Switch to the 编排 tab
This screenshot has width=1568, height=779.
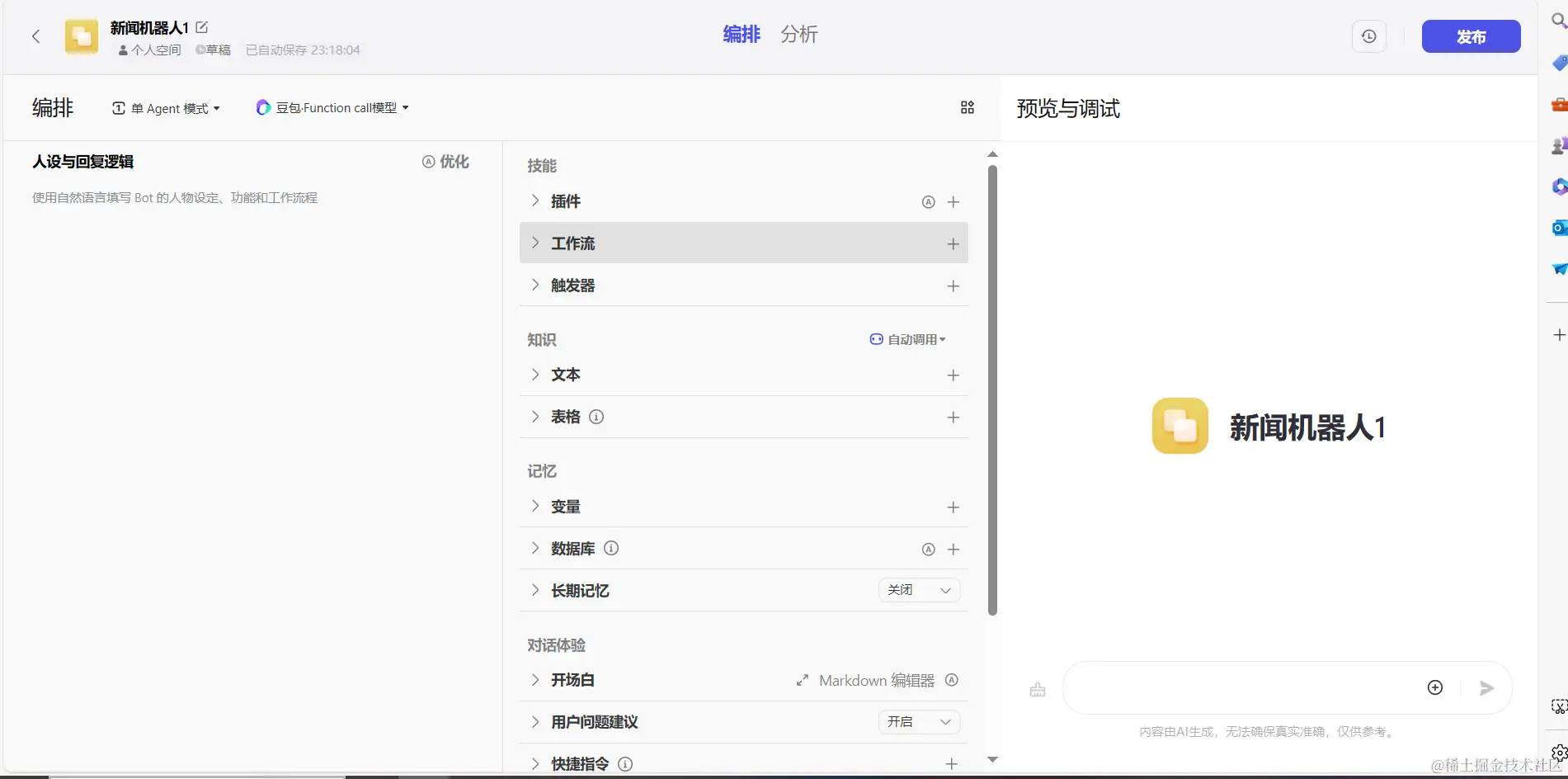pos(741,34)
